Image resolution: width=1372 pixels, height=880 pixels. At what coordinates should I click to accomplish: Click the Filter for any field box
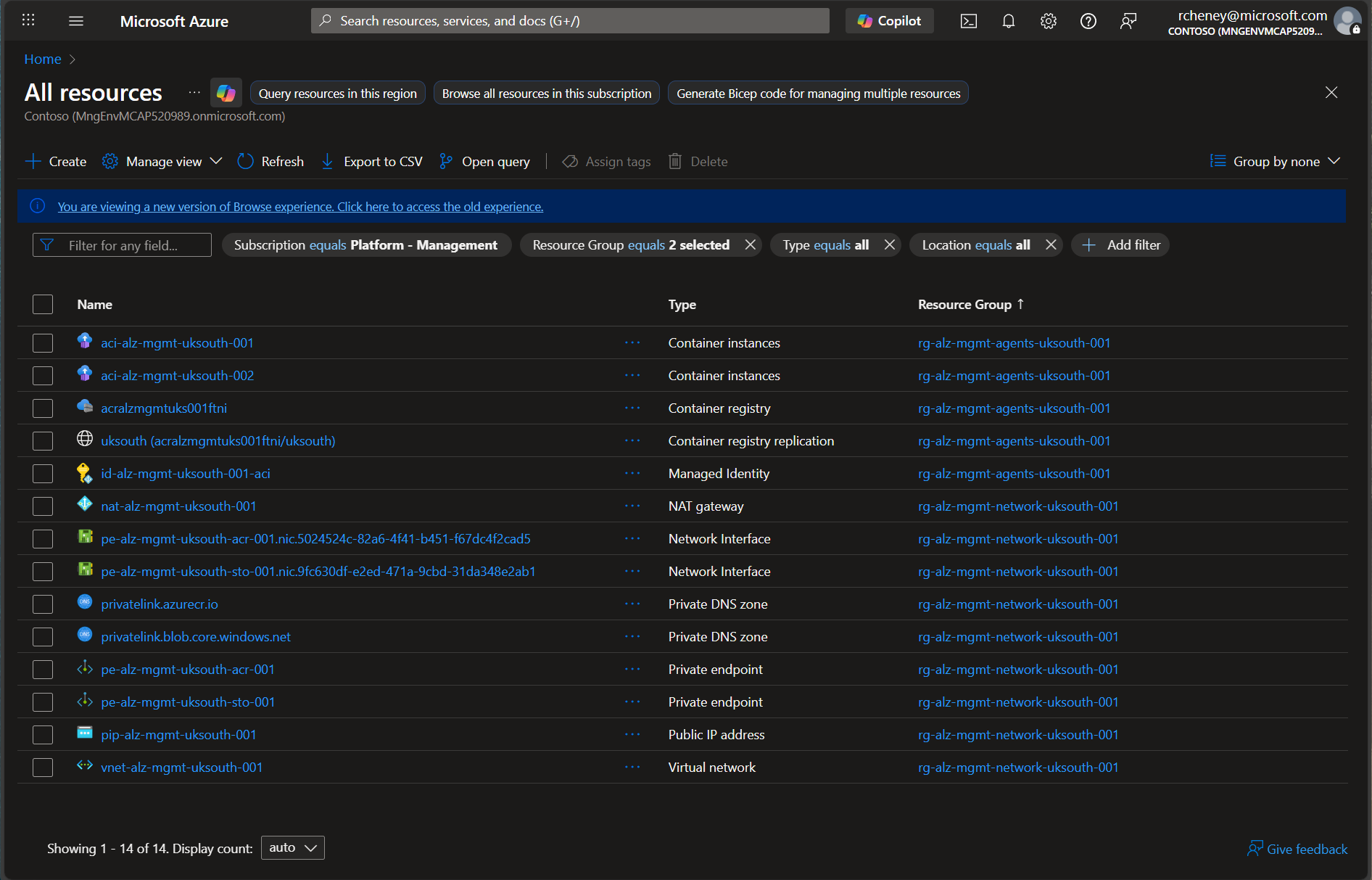[122, 244]
